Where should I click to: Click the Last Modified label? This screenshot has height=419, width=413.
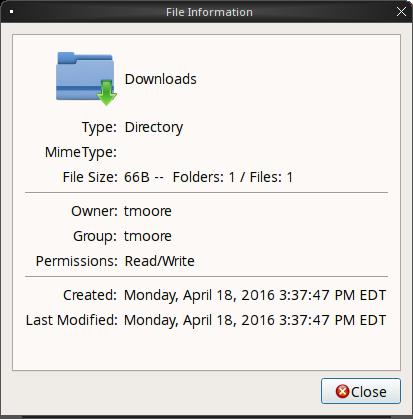pyautogui.click(x=72, y=320)
